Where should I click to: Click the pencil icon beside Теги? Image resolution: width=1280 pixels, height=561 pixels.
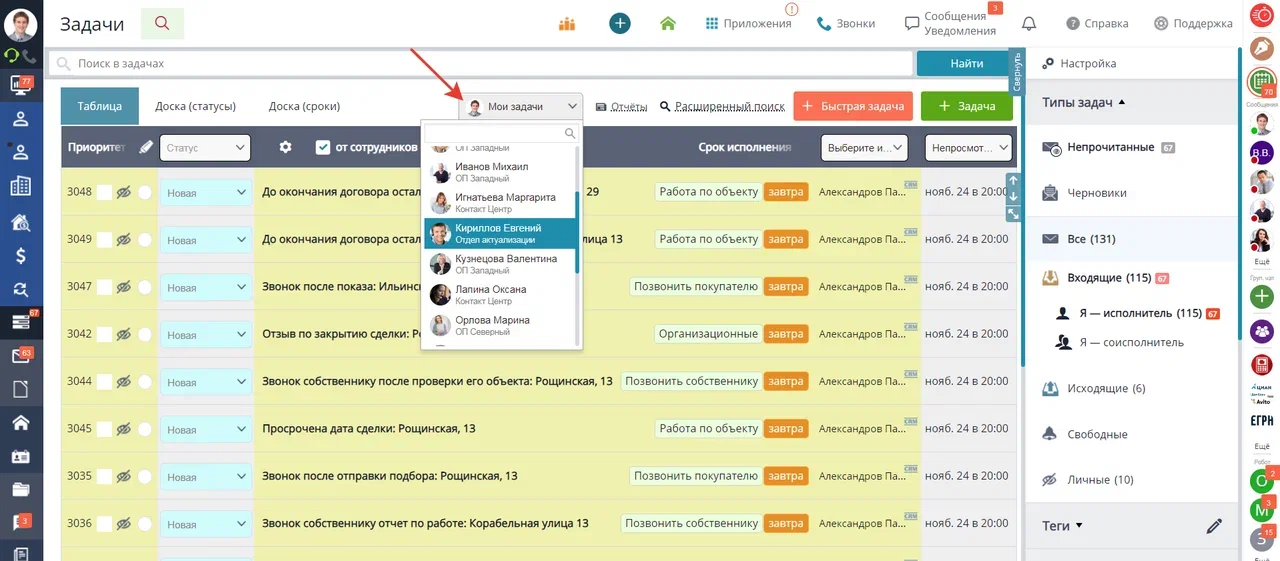pyautogui.click(x=1214, y=526)
